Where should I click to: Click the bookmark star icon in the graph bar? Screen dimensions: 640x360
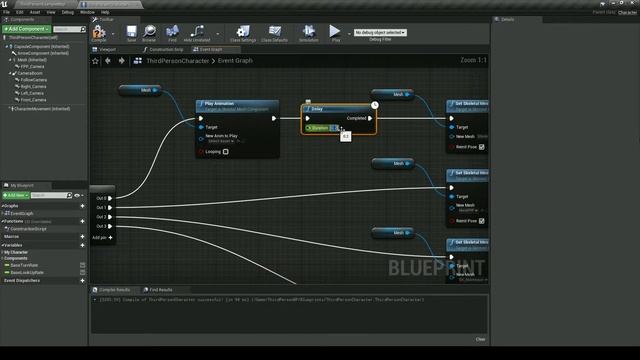tap(96, 61)
